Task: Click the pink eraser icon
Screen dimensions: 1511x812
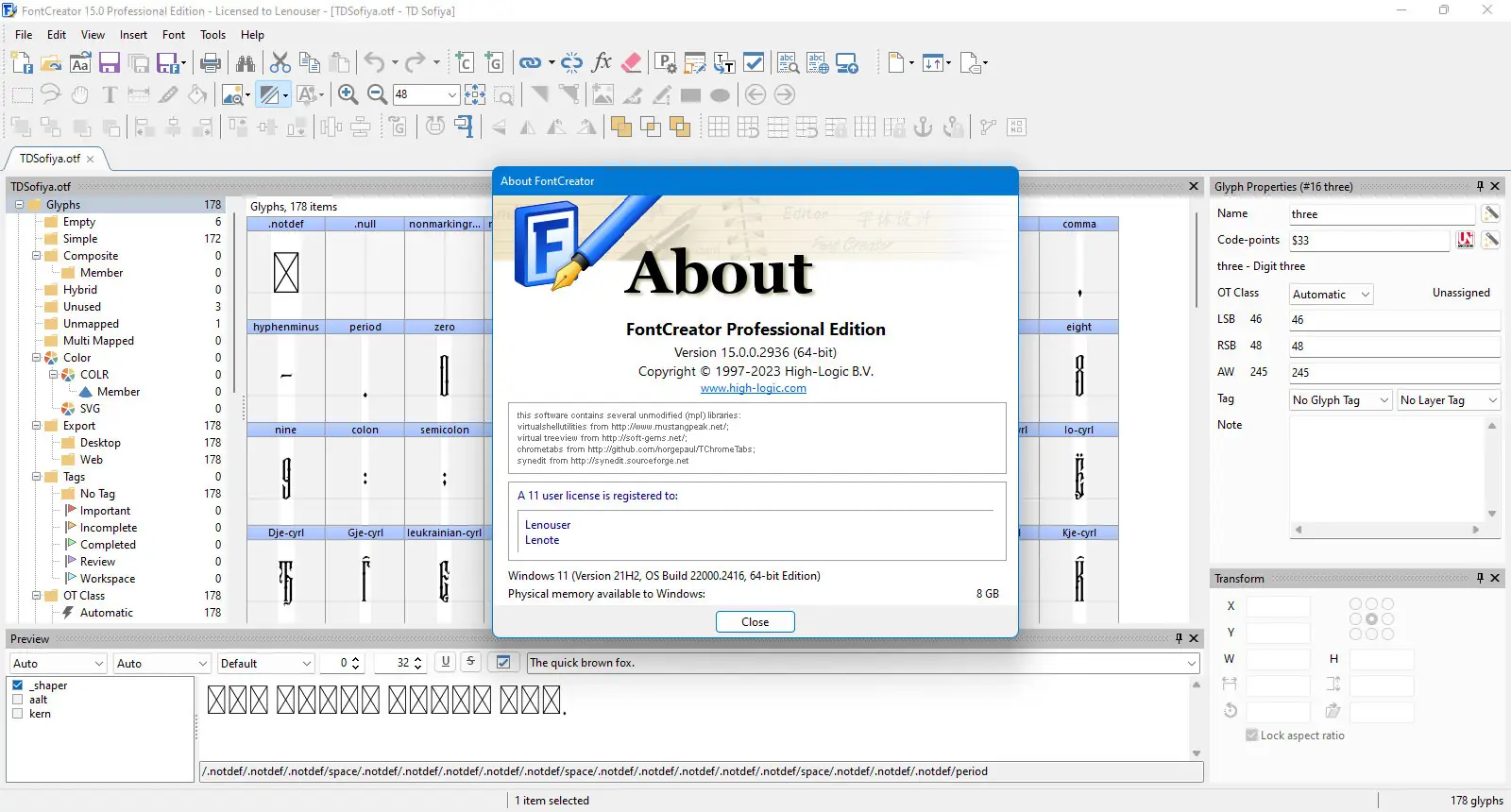Action: click(632, 63)
